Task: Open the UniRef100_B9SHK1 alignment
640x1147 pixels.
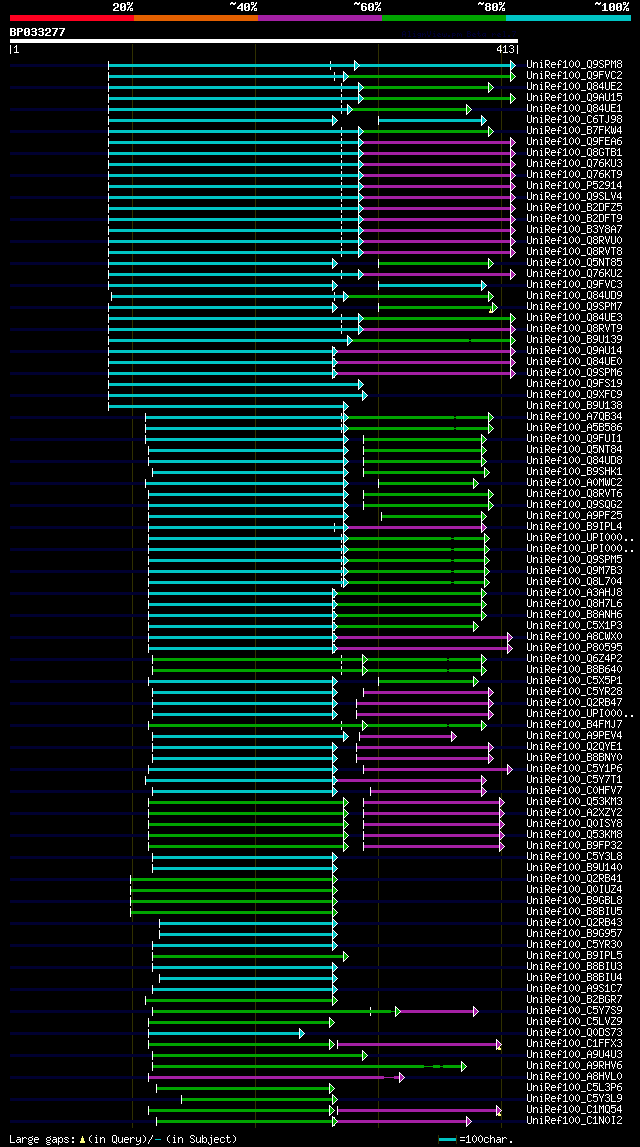Action: point(574,471)
